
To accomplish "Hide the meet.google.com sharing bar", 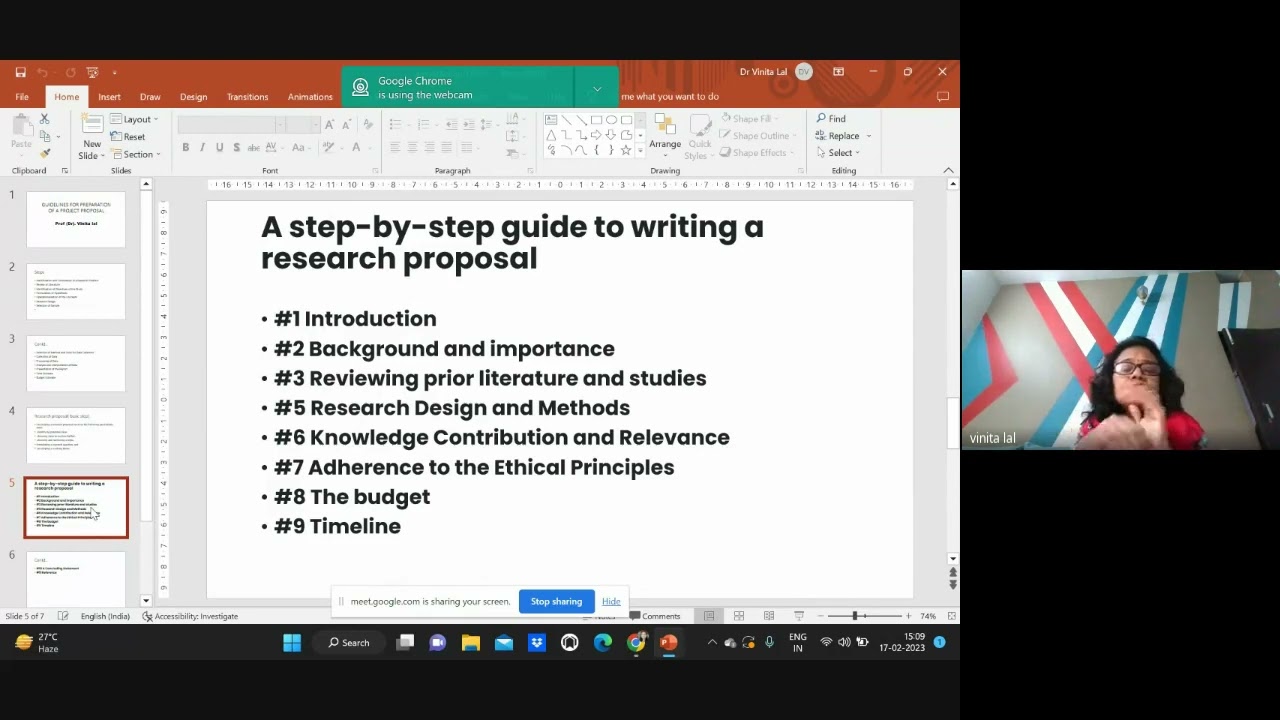I will (x=611, y=601).
